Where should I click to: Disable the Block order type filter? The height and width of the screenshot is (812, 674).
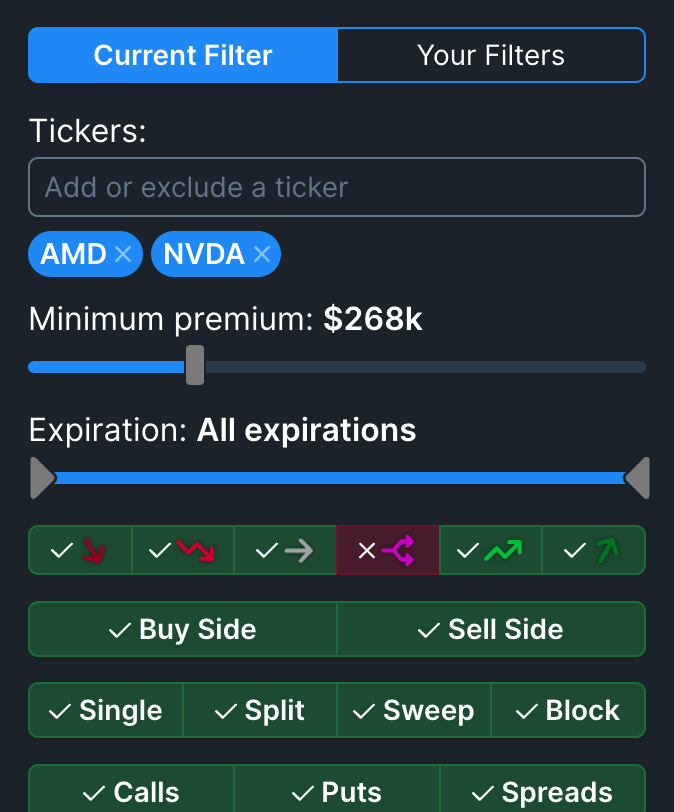point(568,710)
